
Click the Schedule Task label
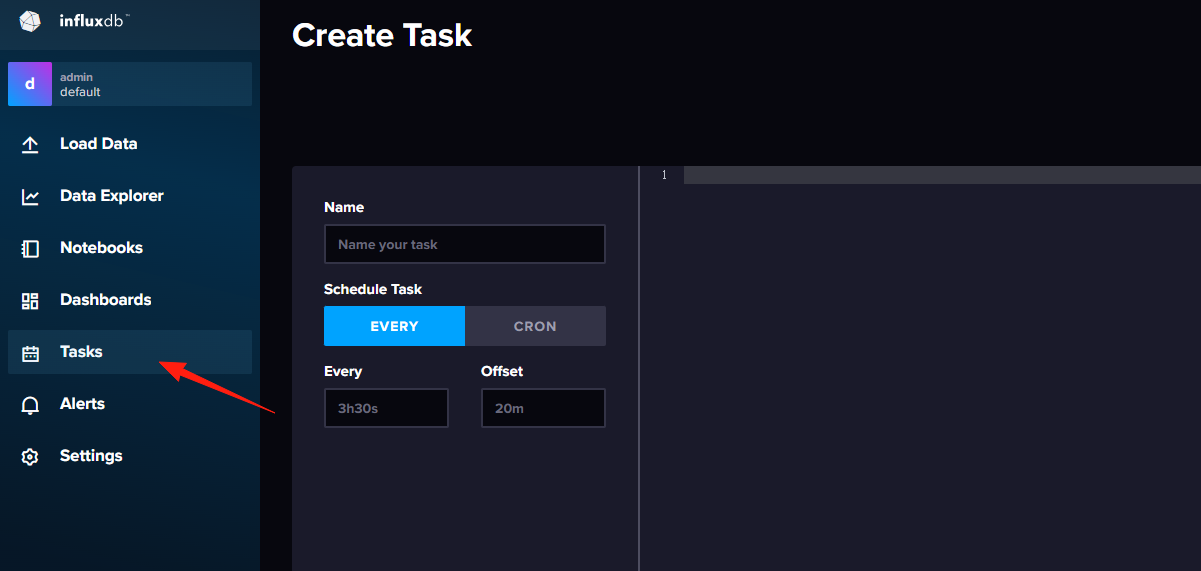click(x=373, y=289)
